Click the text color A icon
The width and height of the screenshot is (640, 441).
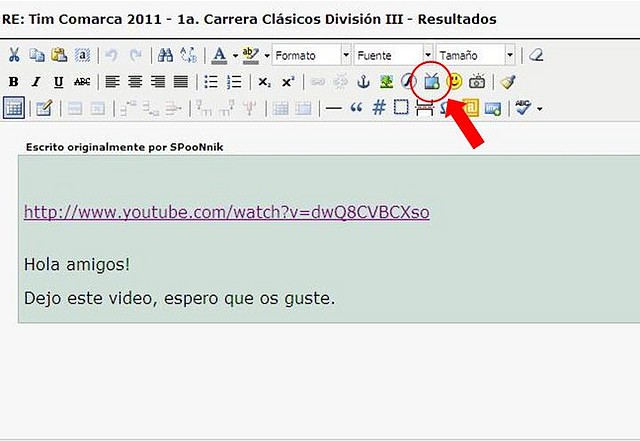pyautogui.click(x=220, y=56)
